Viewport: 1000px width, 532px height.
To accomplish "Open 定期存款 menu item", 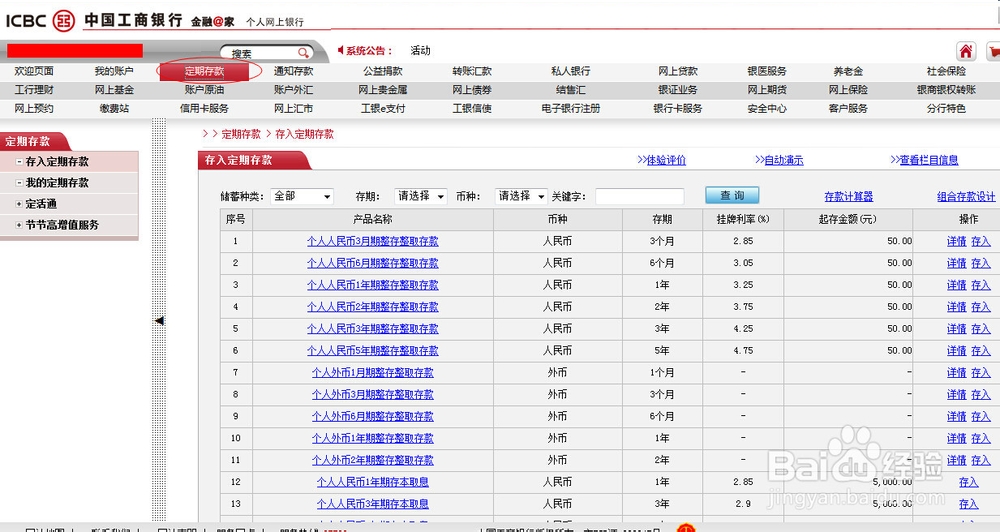I will tap(204, 71).
